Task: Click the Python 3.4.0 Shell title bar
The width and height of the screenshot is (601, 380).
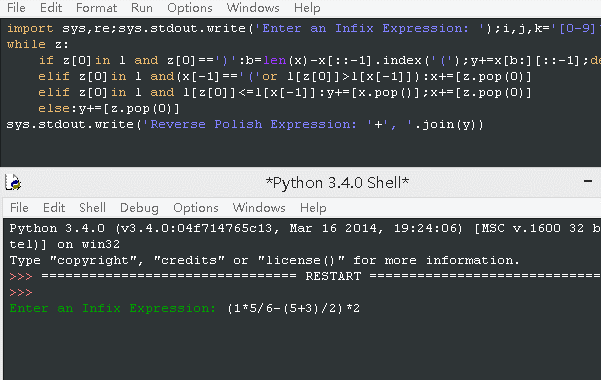Action: click(x=337, y=183)
